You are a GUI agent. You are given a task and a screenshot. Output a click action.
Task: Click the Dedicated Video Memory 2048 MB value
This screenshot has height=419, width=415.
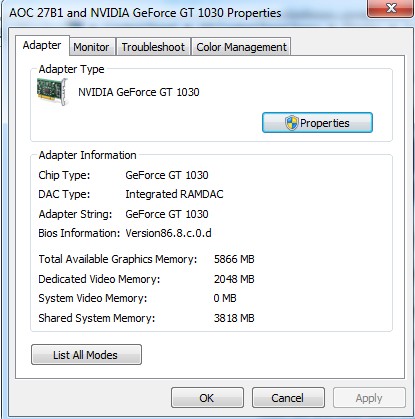(234, 279)
